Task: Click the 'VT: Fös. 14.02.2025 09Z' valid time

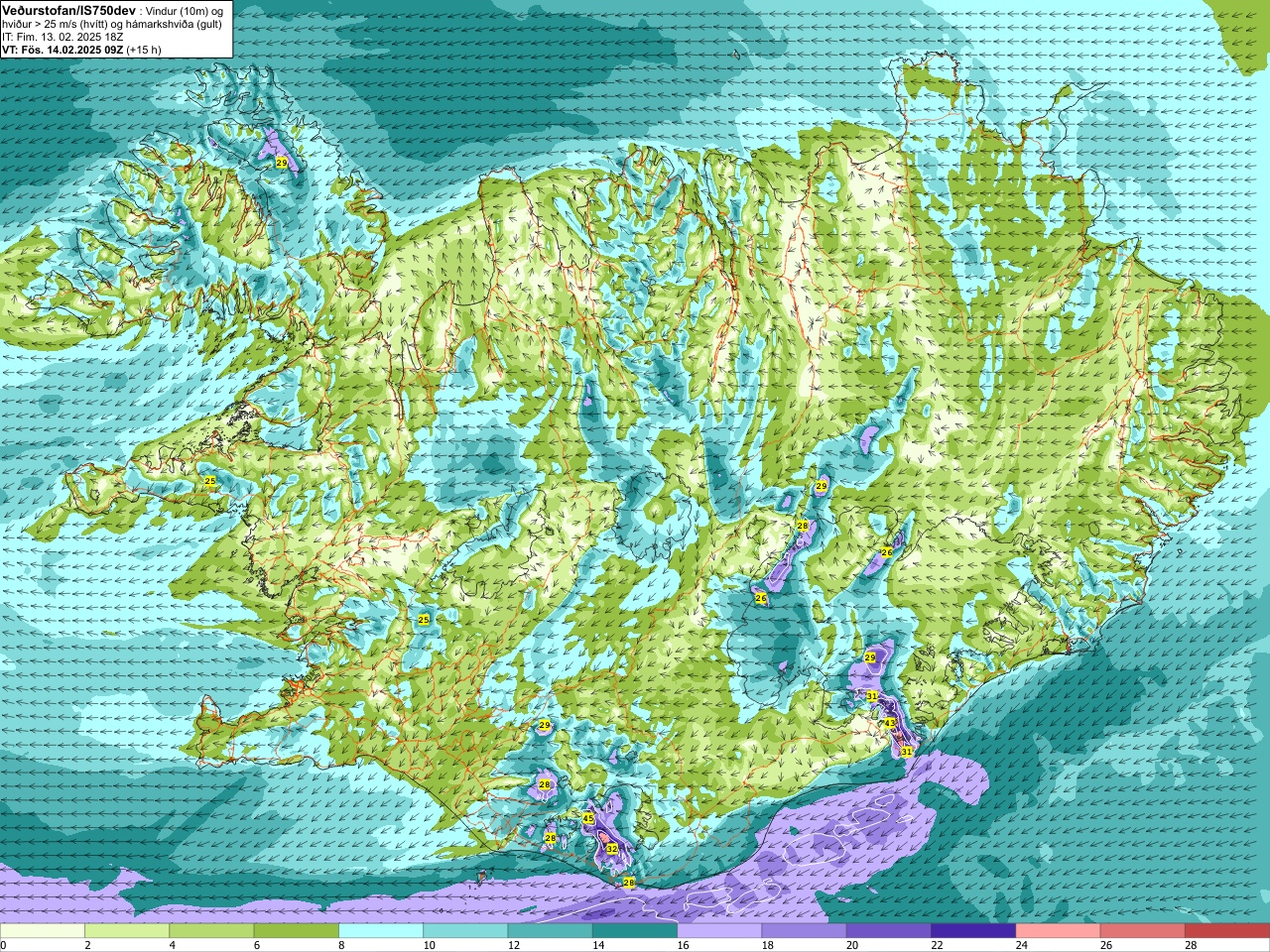Action: [x=63, y=50]
